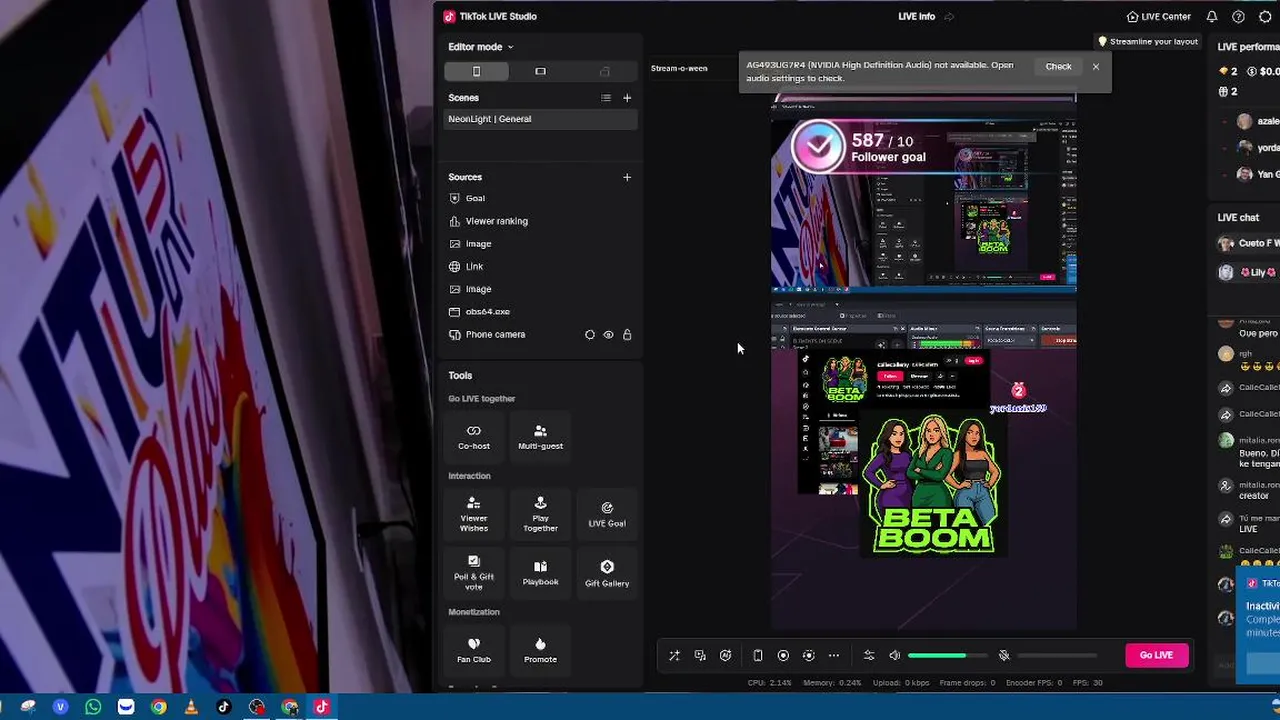Click the Go LIVE button
This screenshot has height=720, width=1280.
[x=1157, y=655]
